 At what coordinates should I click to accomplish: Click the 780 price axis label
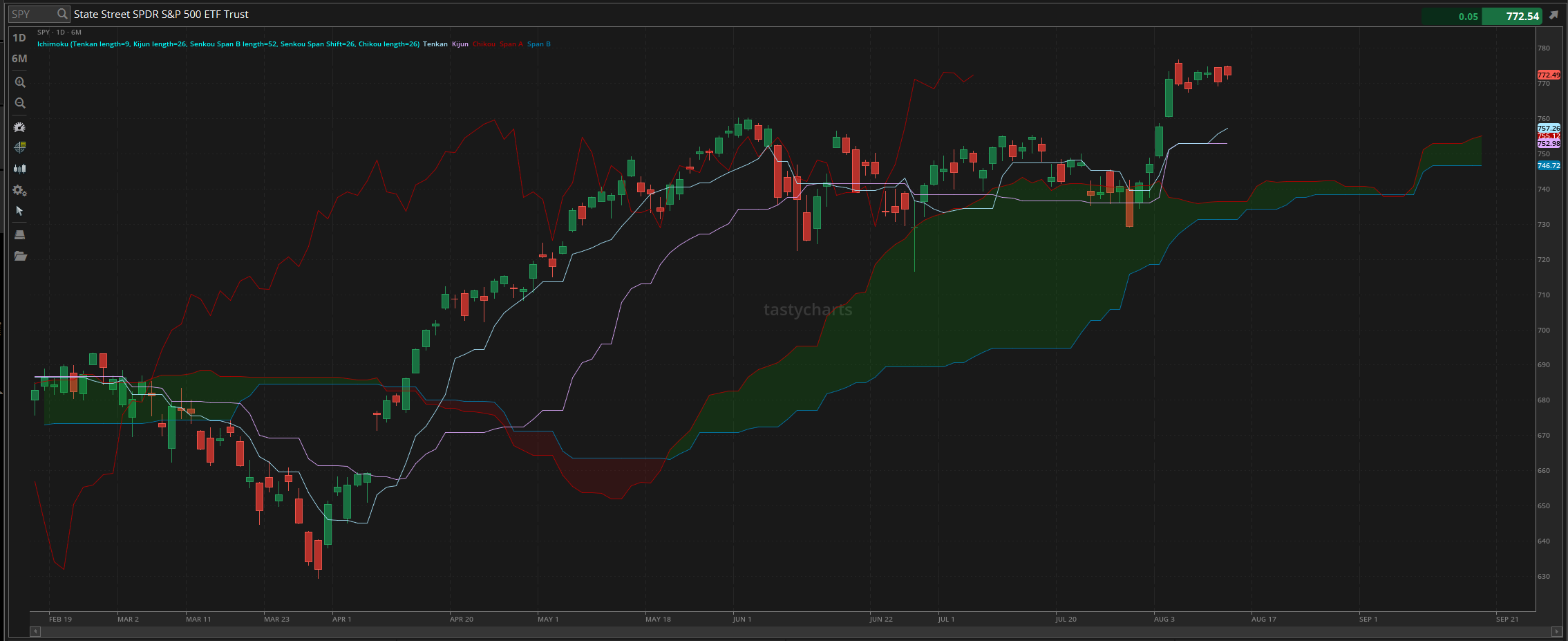click(x=1543, y=48)
